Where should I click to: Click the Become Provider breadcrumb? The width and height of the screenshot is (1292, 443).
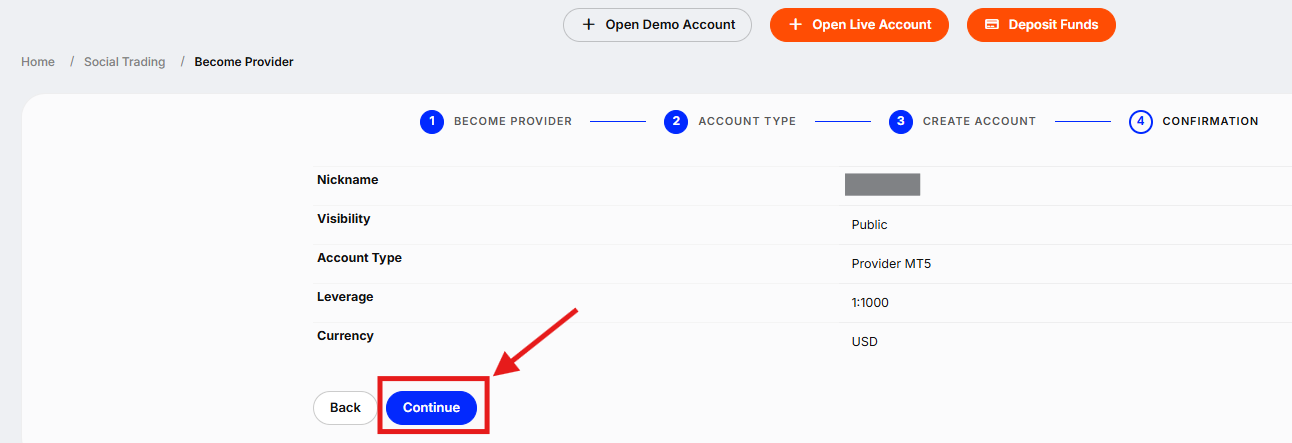click(x=244, y=62)
